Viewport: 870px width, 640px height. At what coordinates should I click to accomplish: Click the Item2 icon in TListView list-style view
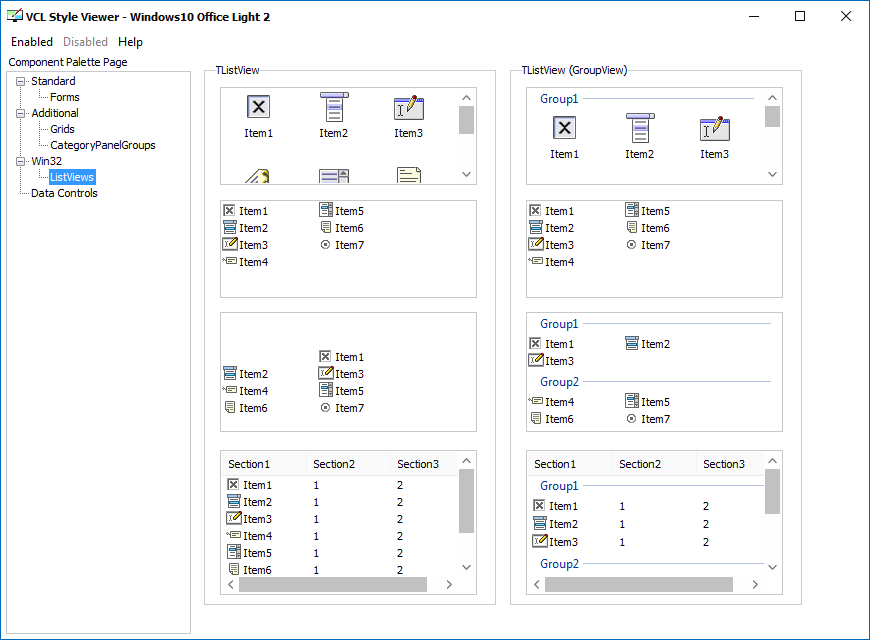click(230, 374)
